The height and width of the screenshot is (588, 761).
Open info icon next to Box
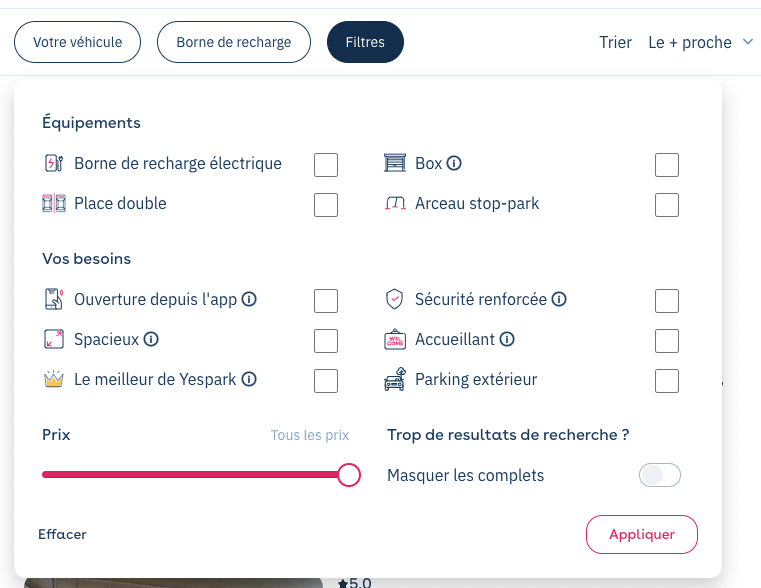tap(454, 163)
